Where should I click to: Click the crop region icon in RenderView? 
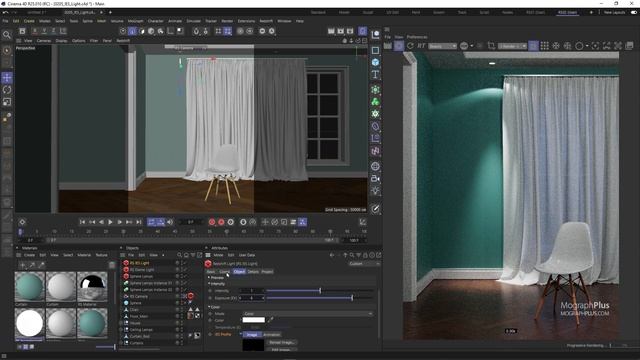click(x=491, y=46)
